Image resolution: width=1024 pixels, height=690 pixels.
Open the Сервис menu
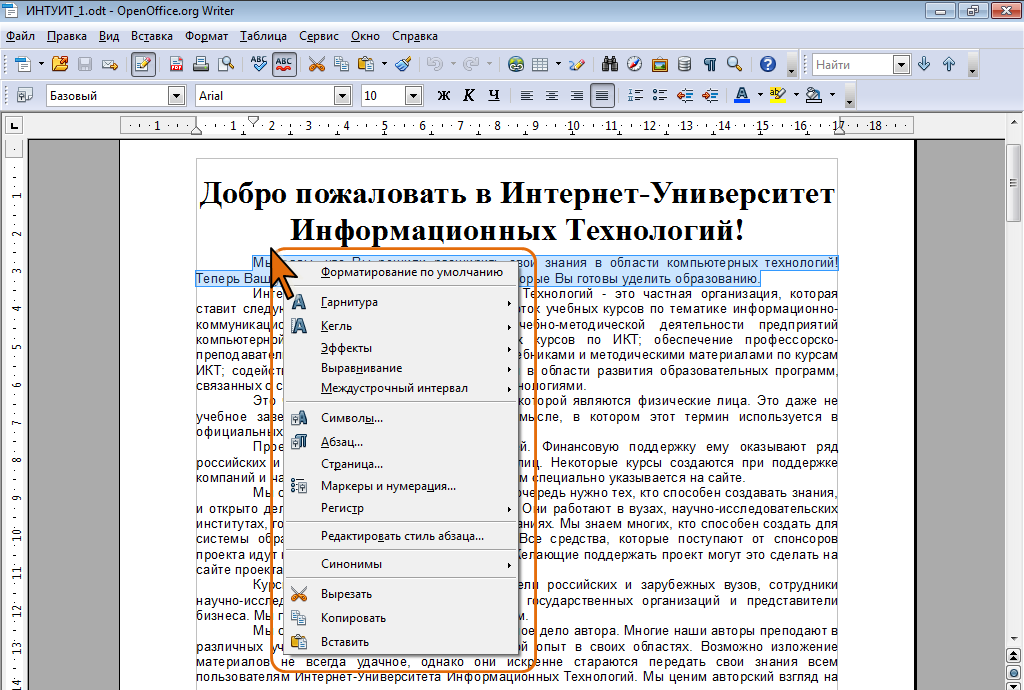click(319, 36)
